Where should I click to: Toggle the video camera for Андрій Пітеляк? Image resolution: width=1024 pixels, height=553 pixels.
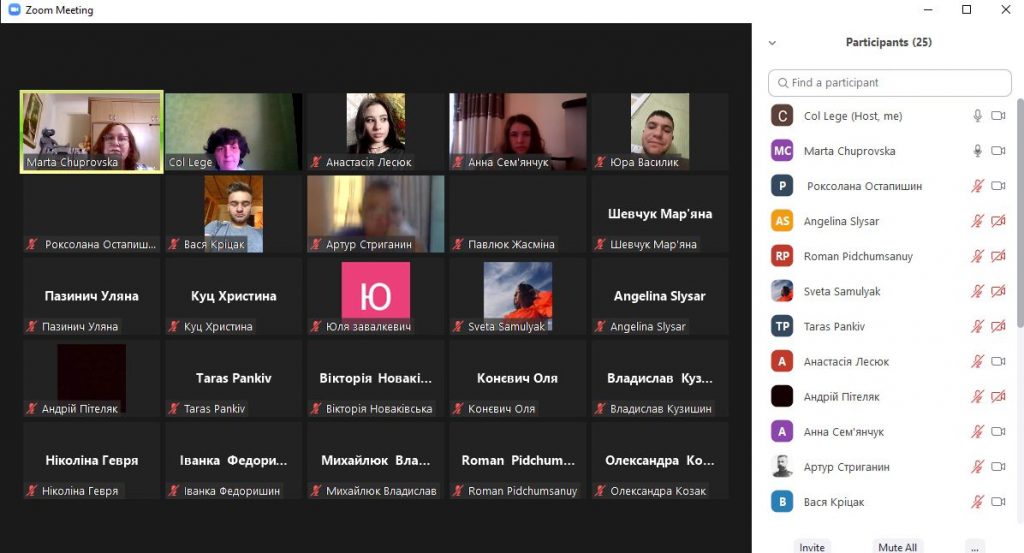pyautogui.click(x=997, y=397)
